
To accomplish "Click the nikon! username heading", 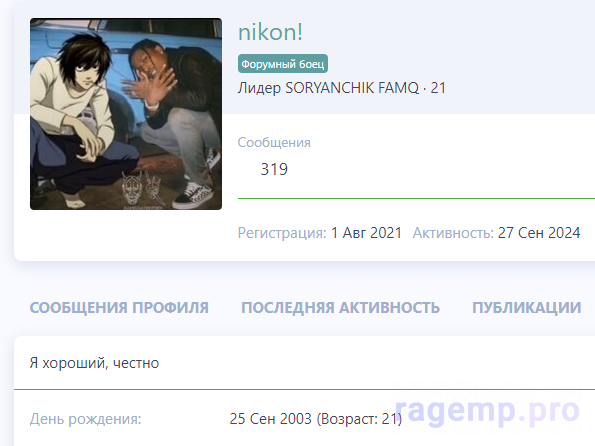I will point(270,32).
